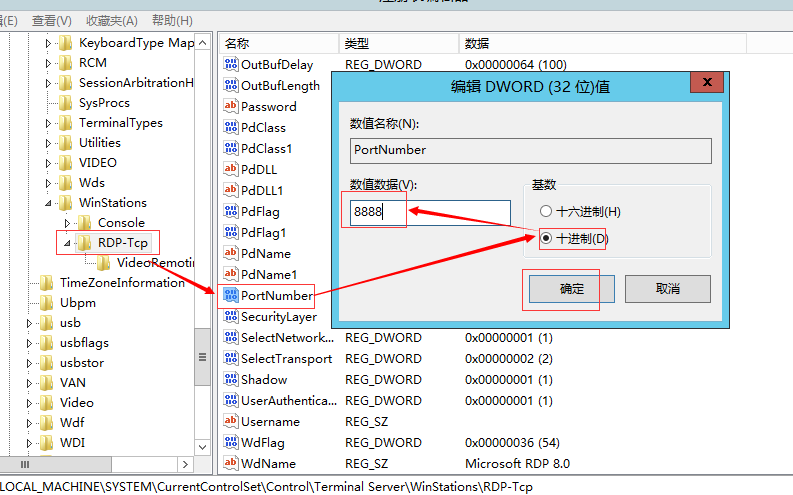Click the PortNumber DWORD icon
793x495 pixels.
pos(231,295)
